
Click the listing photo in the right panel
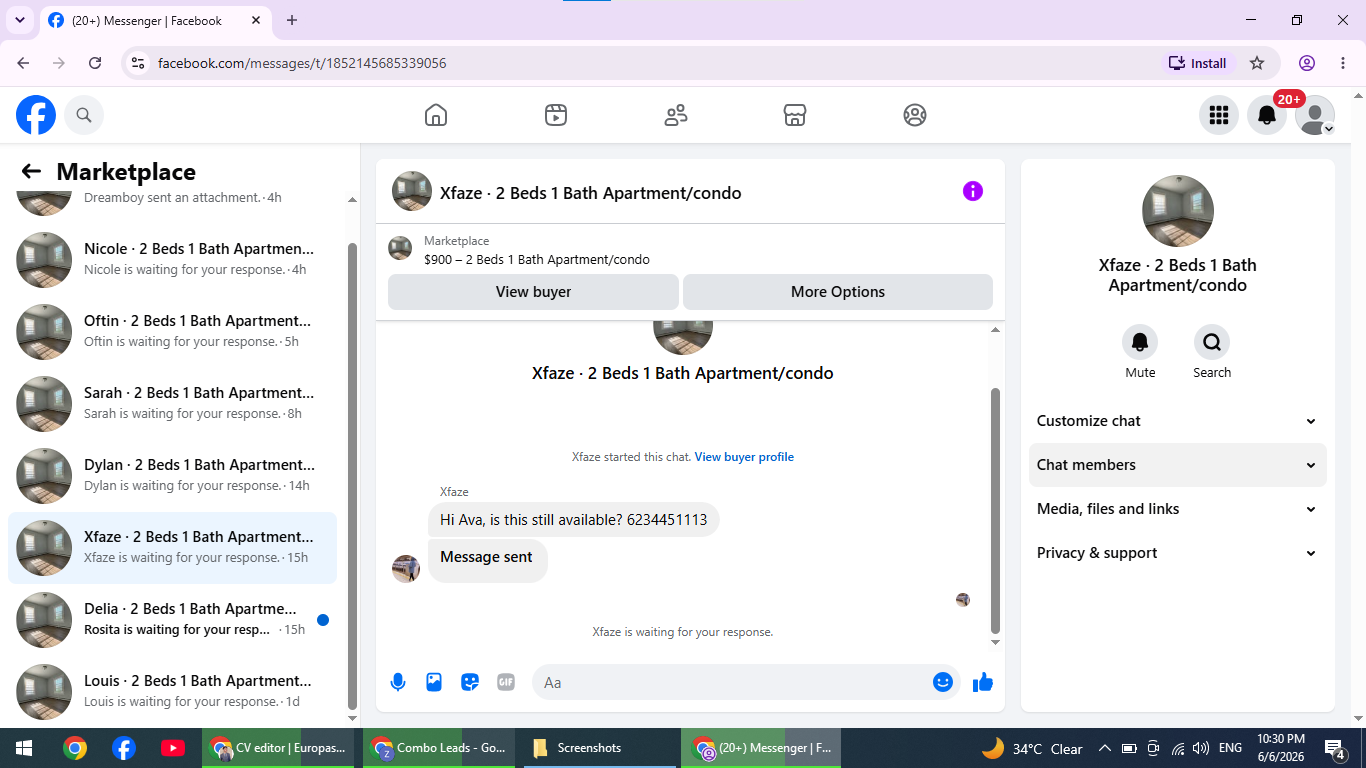coord(1178,211)
